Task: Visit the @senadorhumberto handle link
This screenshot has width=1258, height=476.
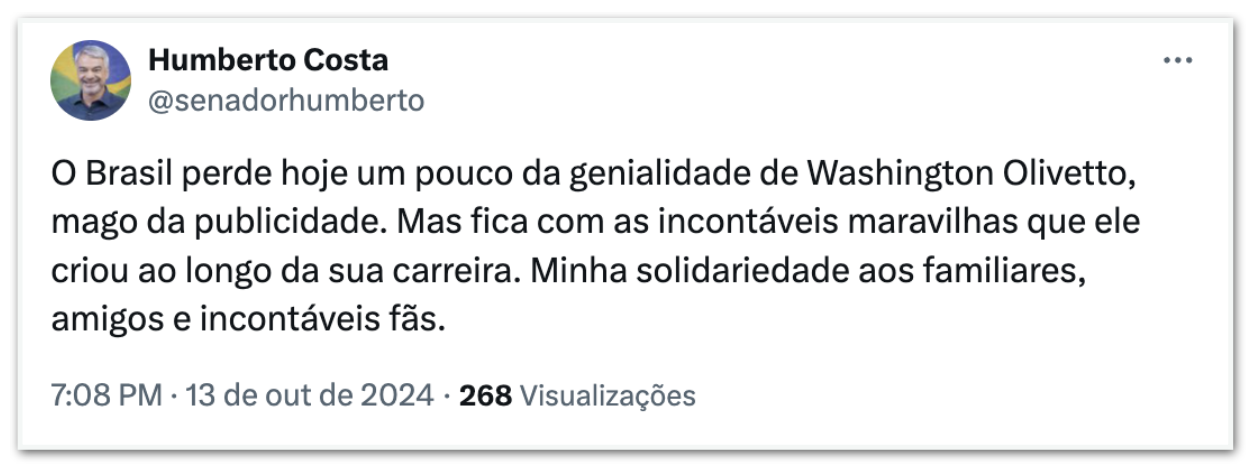Action: [286, 100]
